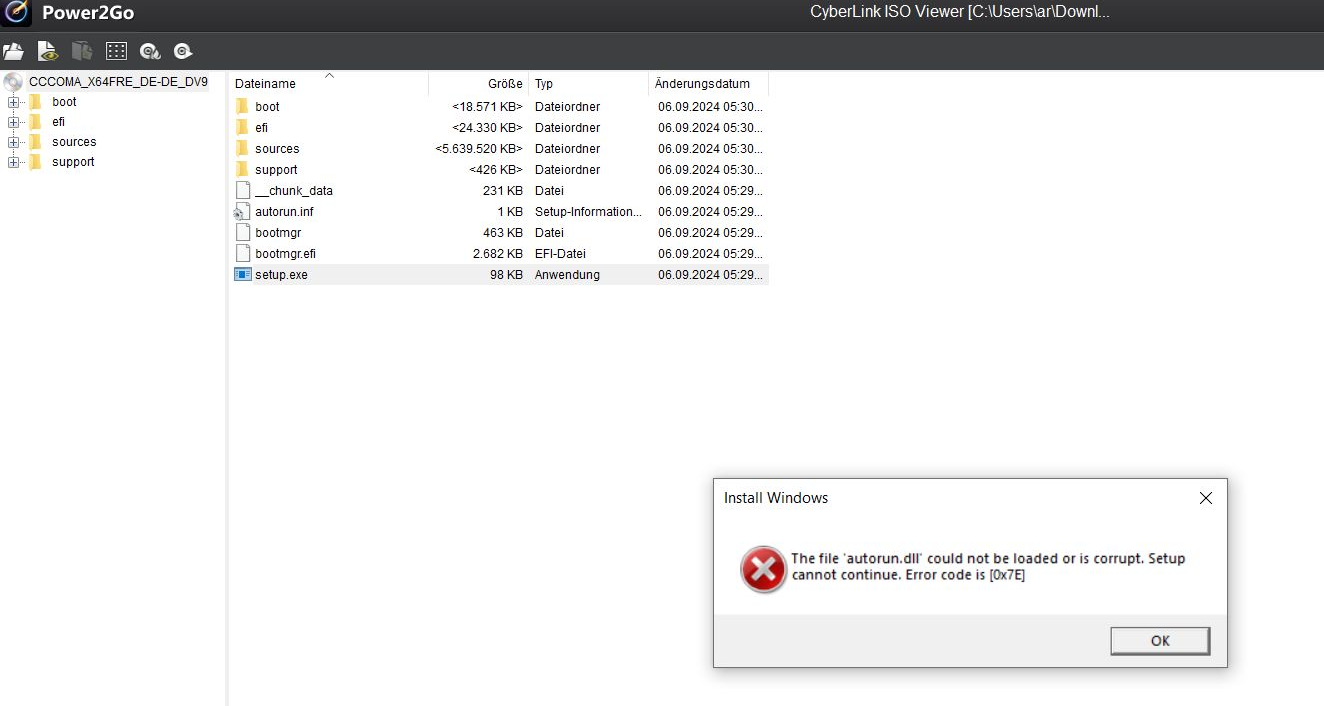Click the grayed-out extract files toolbar icon
The width and height of the screenshot is (1324, 706).
tap(82, 51)
